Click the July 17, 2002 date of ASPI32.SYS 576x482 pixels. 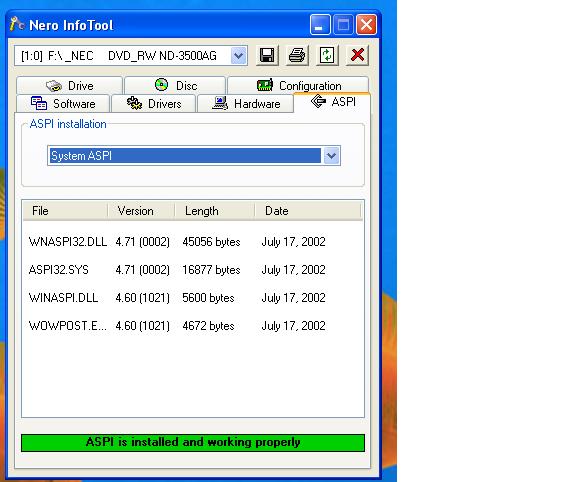pyautogui.click(x=294, y=270)
